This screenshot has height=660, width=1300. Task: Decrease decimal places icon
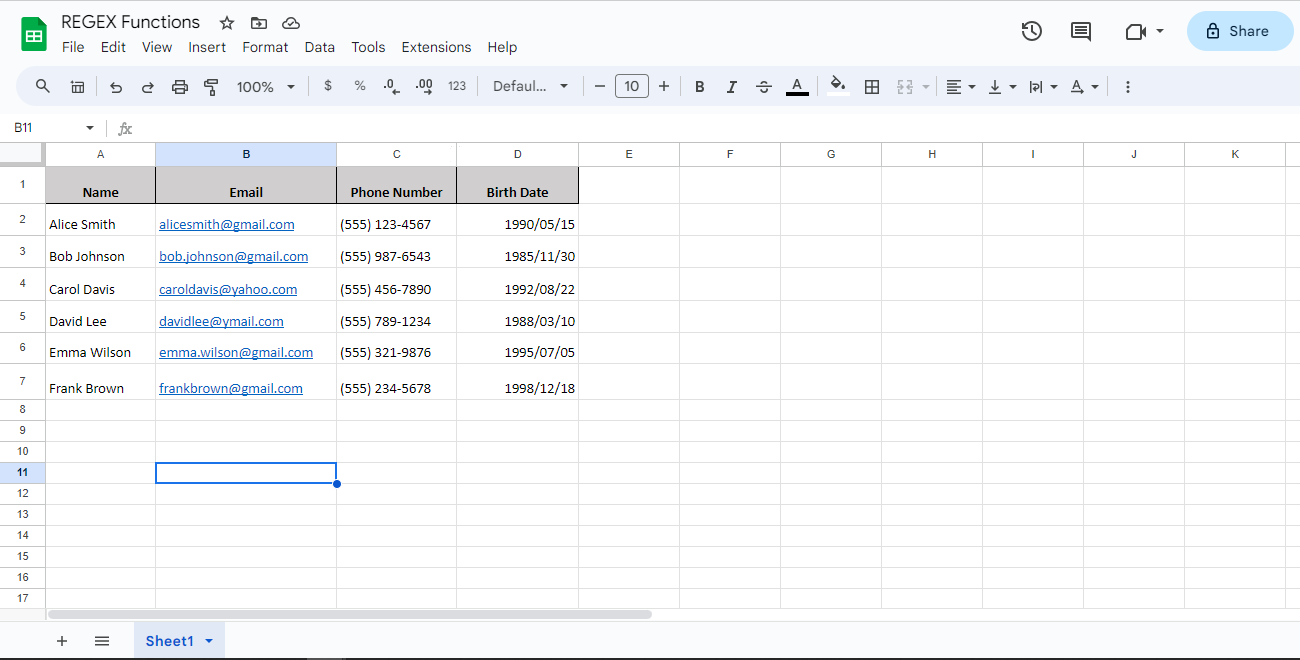click(391, 86)
